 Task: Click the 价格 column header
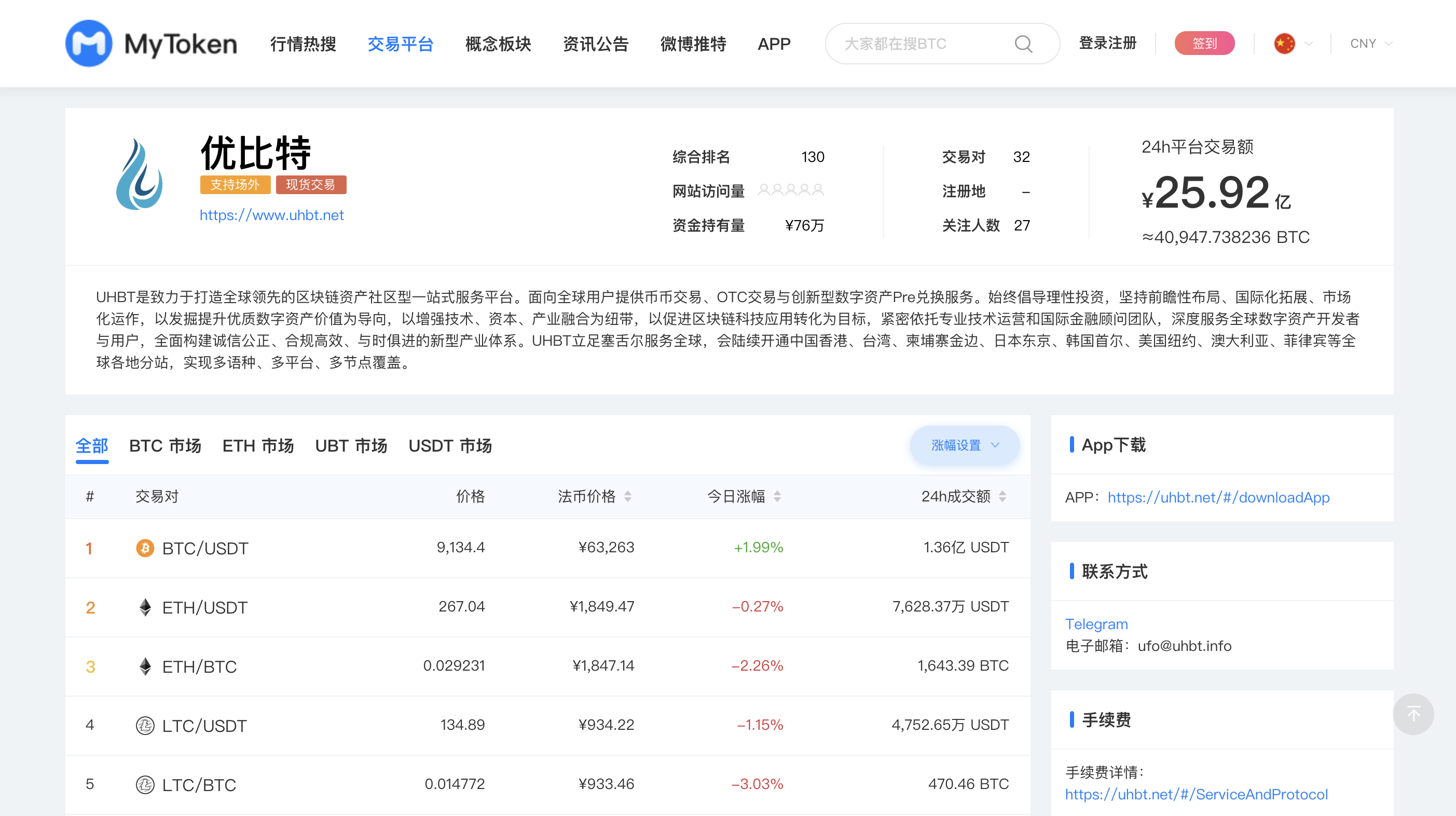pyautogui.click(x=470, y=496)
